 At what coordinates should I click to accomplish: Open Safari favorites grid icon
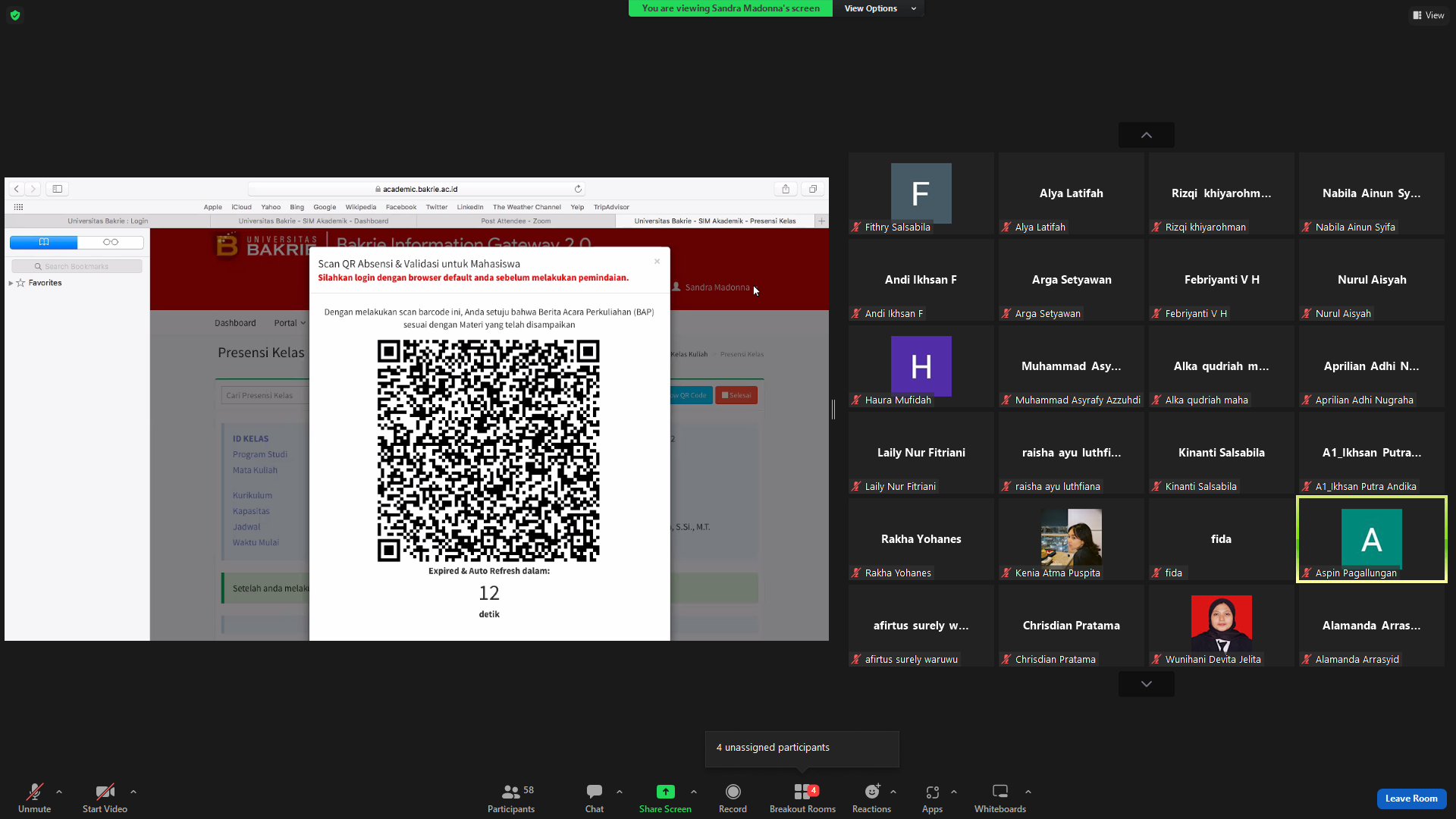point(18,207)
